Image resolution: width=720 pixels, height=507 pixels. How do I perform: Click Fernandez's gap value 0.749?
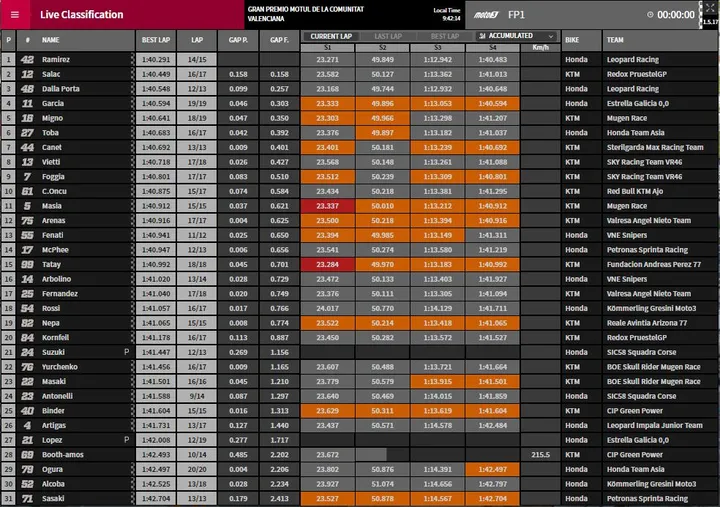point(279,293)
